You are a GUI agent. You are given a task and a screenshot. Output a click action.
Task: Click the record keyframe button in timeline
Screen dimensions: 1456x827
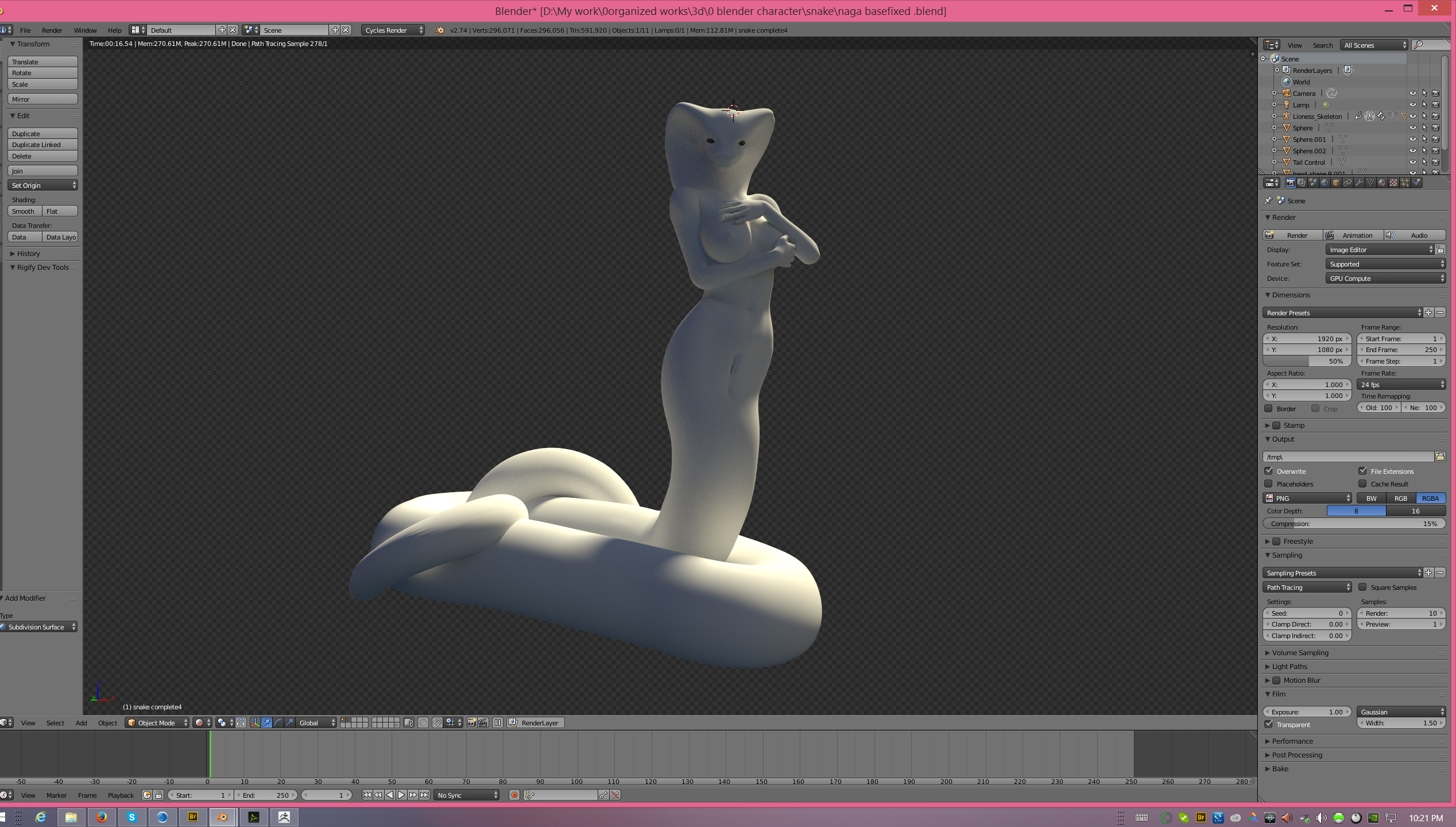pos(514,795)
